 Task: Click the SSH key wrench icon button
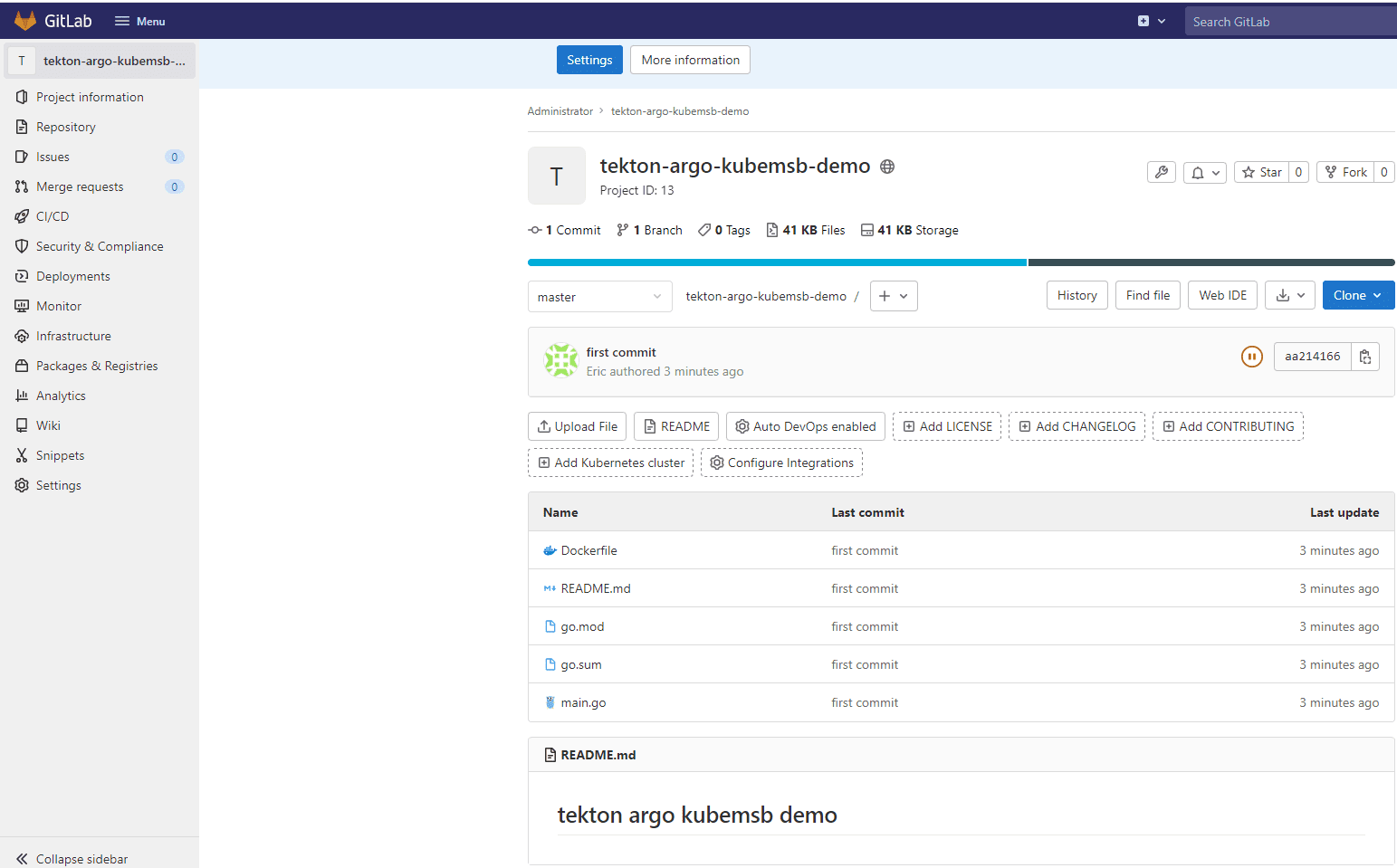(1162, 172)
